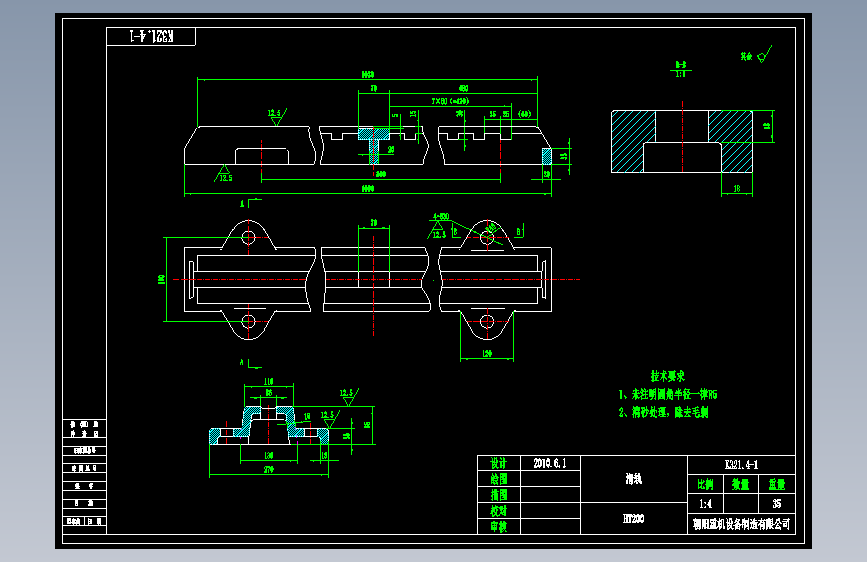Select technical requirement line 2 about sand cleaning
867x562 pixels.
click(x=663, y=412)
